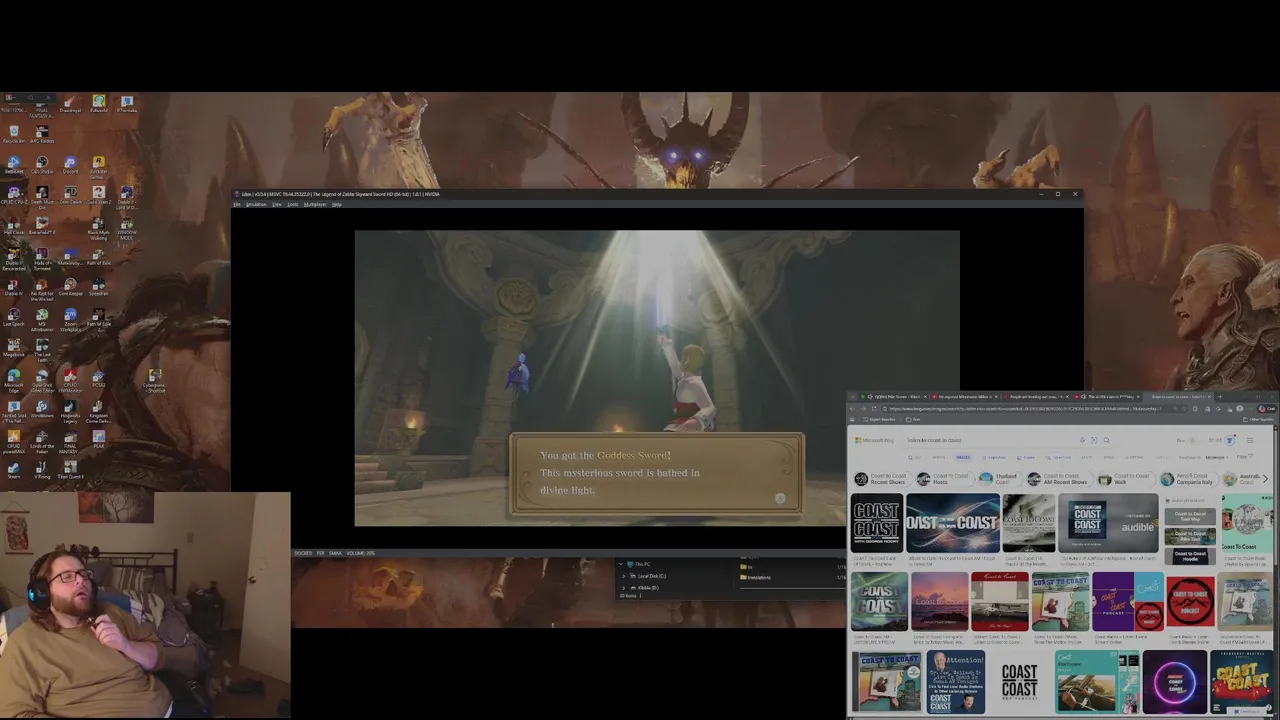This screenshot has width=1280, height=720.
Task: Launch the PCSX2 desktop shortcut
Action: click(x=99, y=379)
